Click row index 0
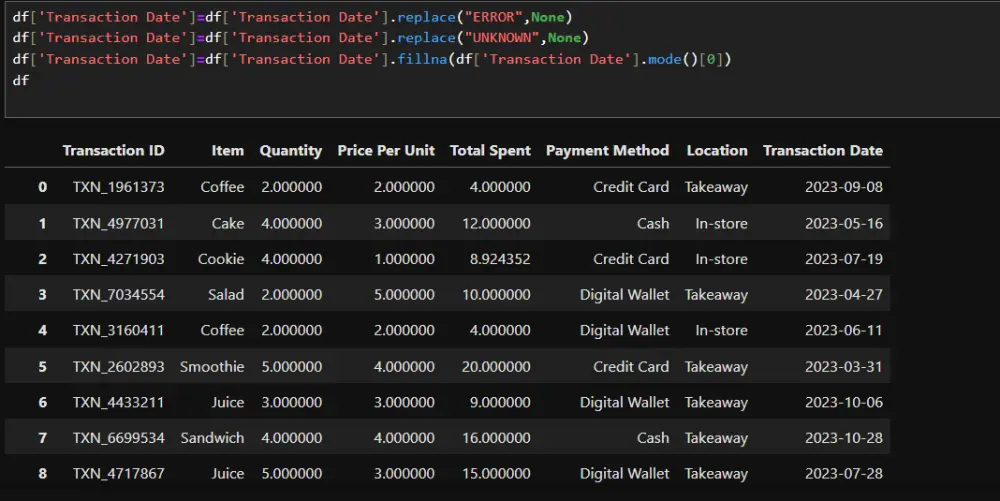The width and height of the screenshot is (1000, 501). tap(42, 187)
